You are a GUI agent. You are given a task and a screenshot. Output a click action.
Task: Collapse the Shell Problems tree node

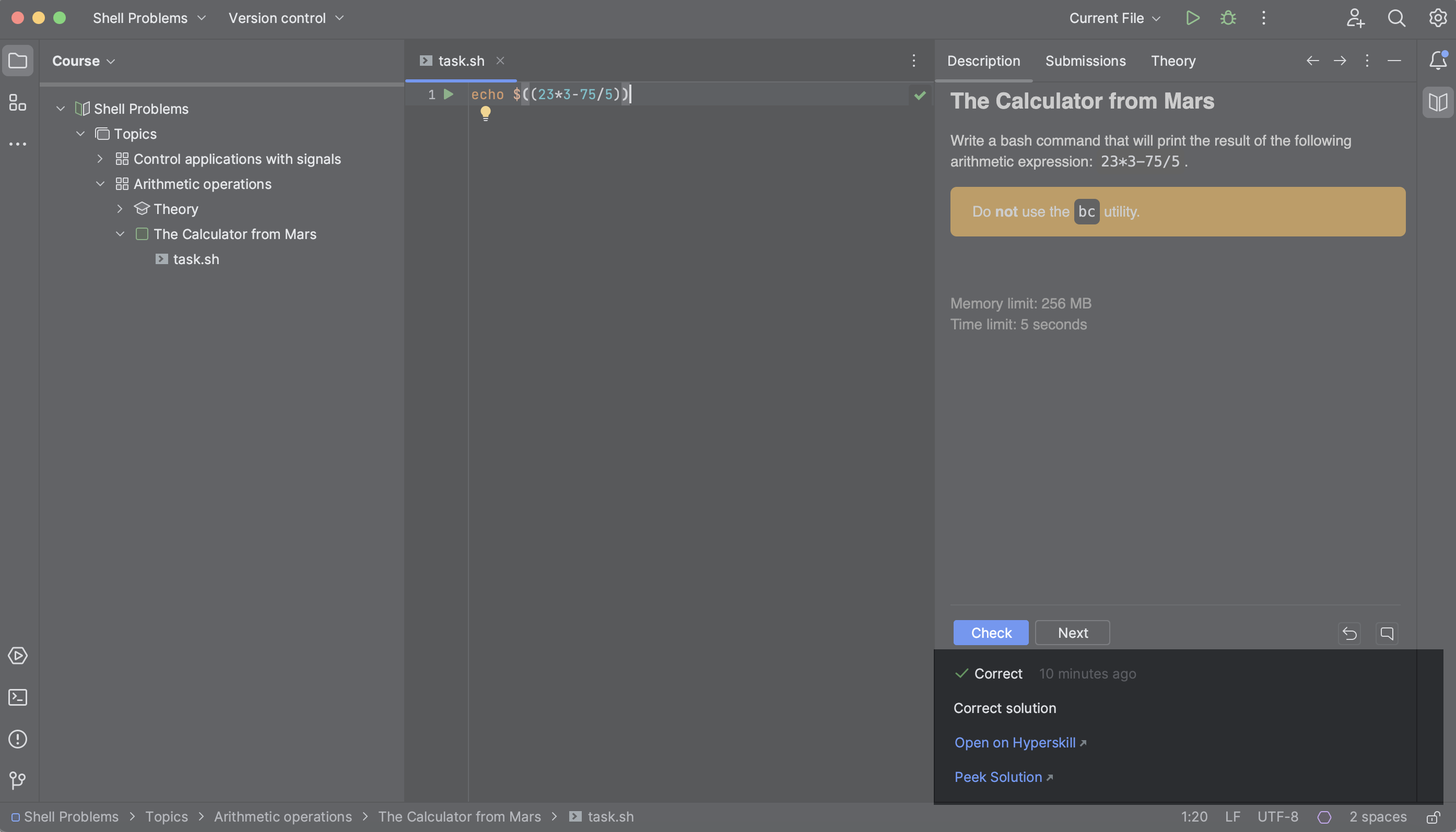(61, 109)
